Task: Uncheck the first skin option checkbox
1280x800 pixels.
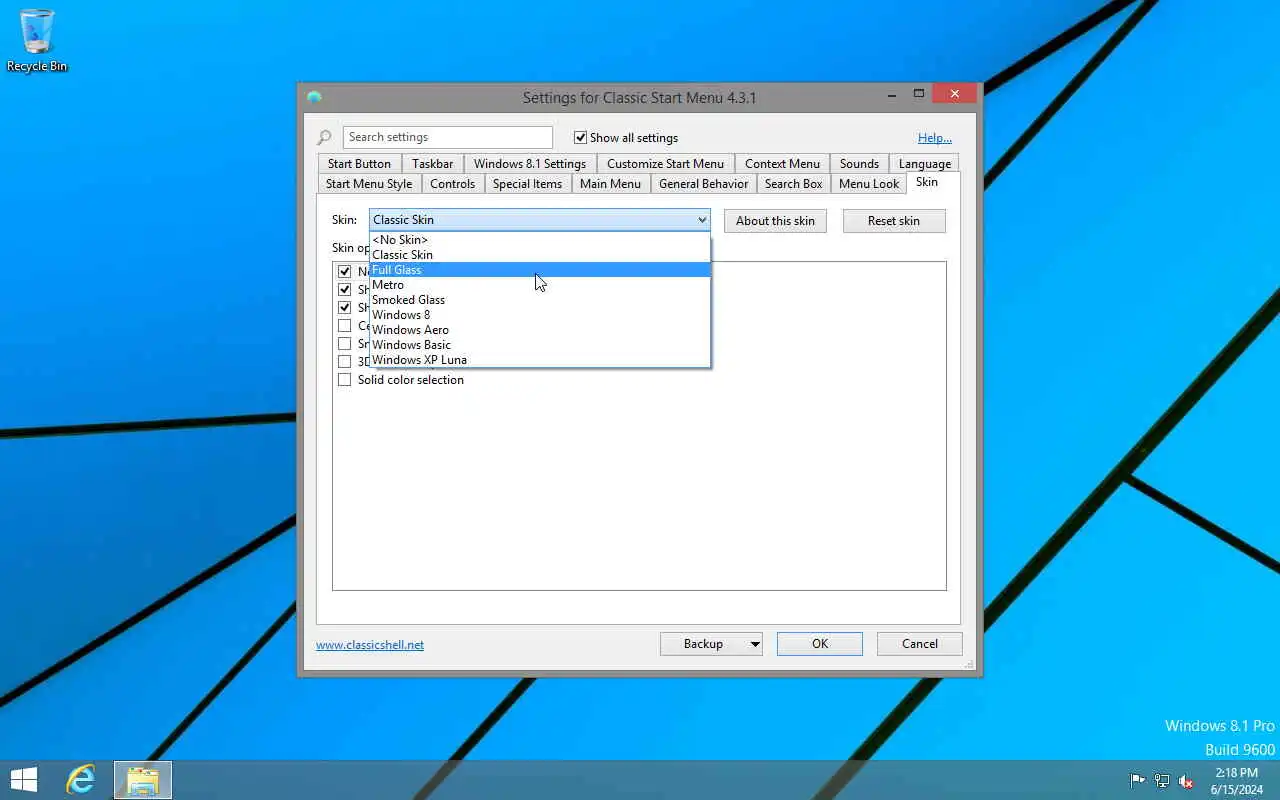Action: 344,272
